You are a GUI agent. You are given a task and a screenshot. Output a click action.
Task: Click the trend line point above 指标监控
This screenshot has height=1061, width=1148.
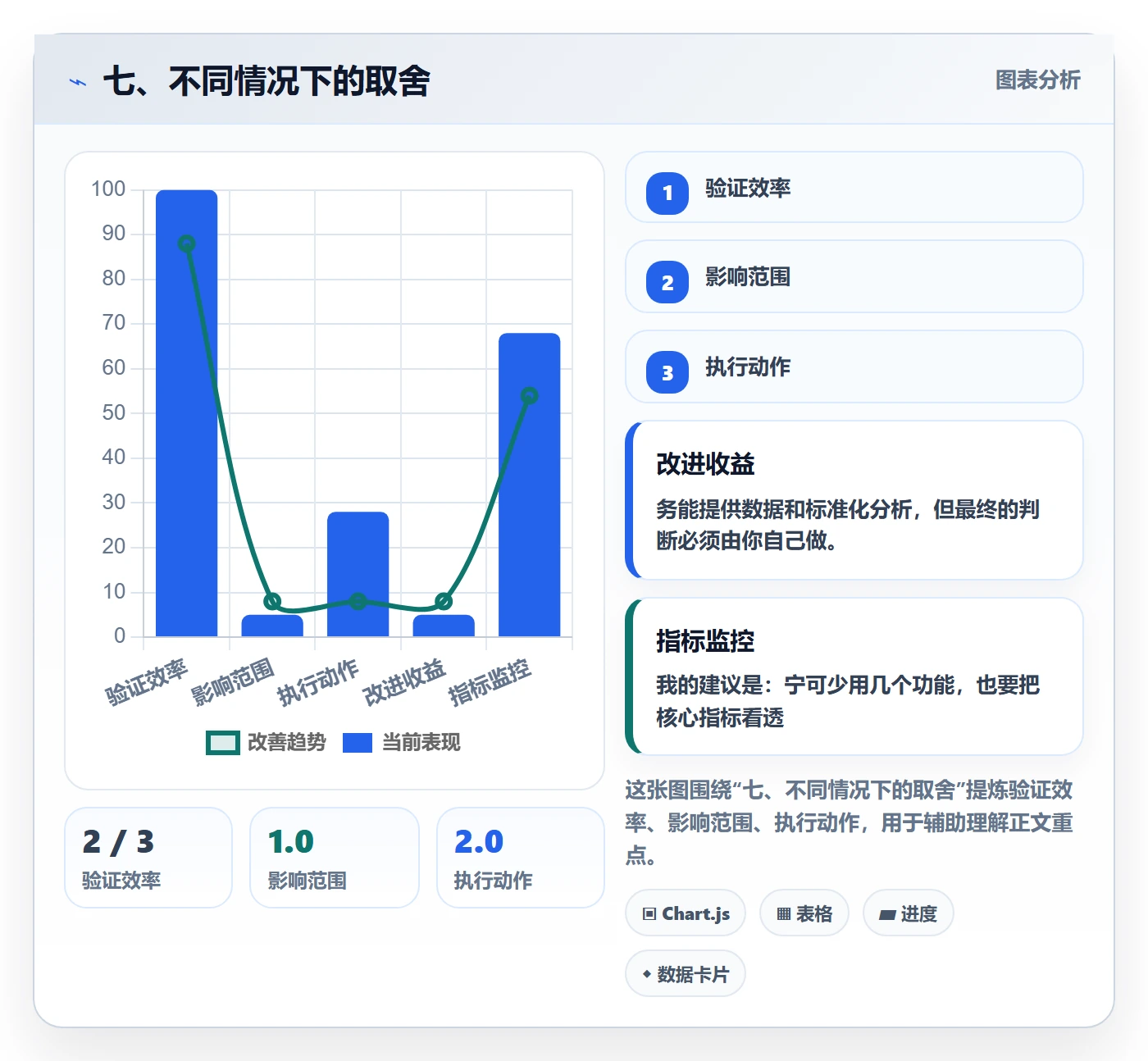pyautogui.click(x=530, y=396)
